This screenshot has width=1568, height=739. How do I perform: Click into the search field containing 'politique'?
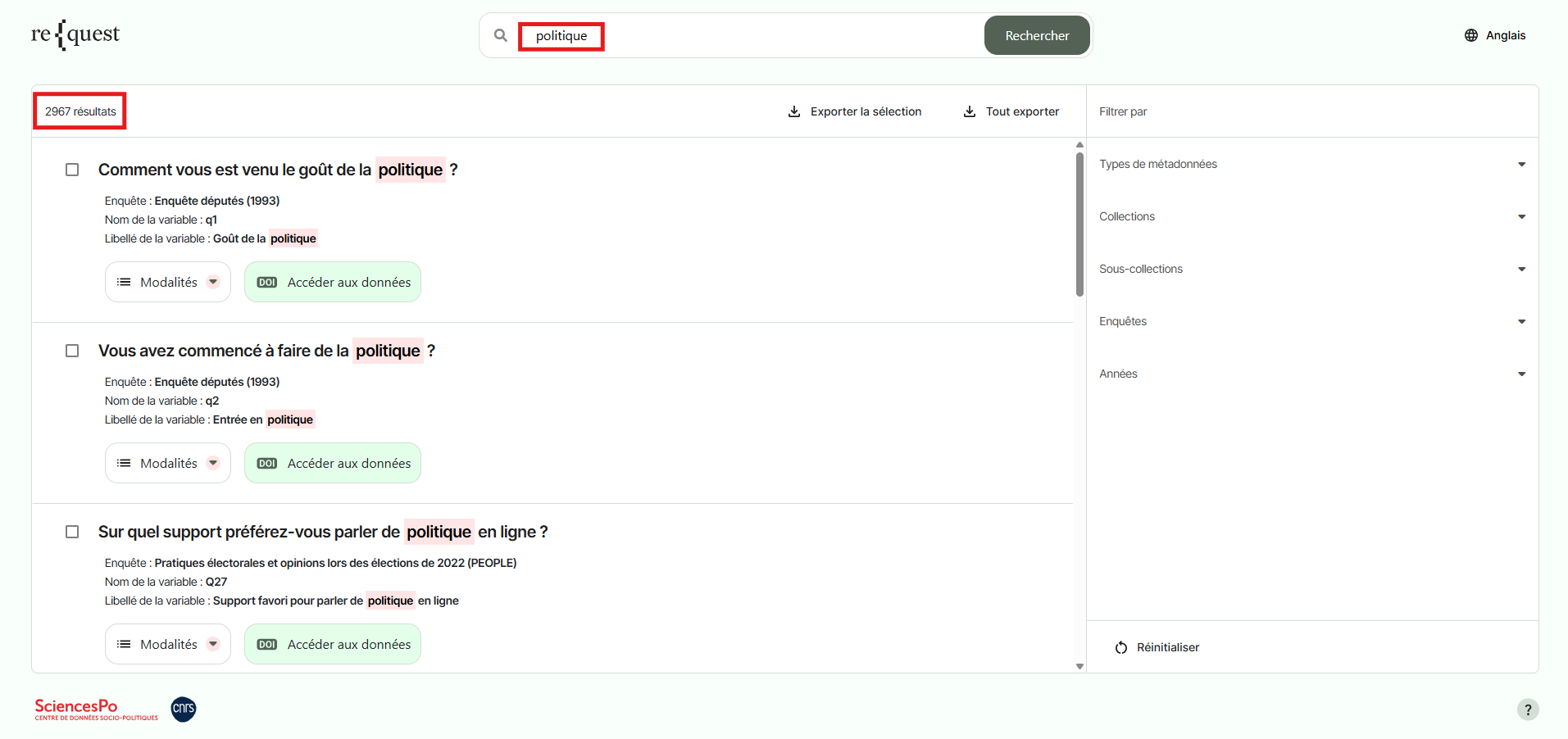738,35
